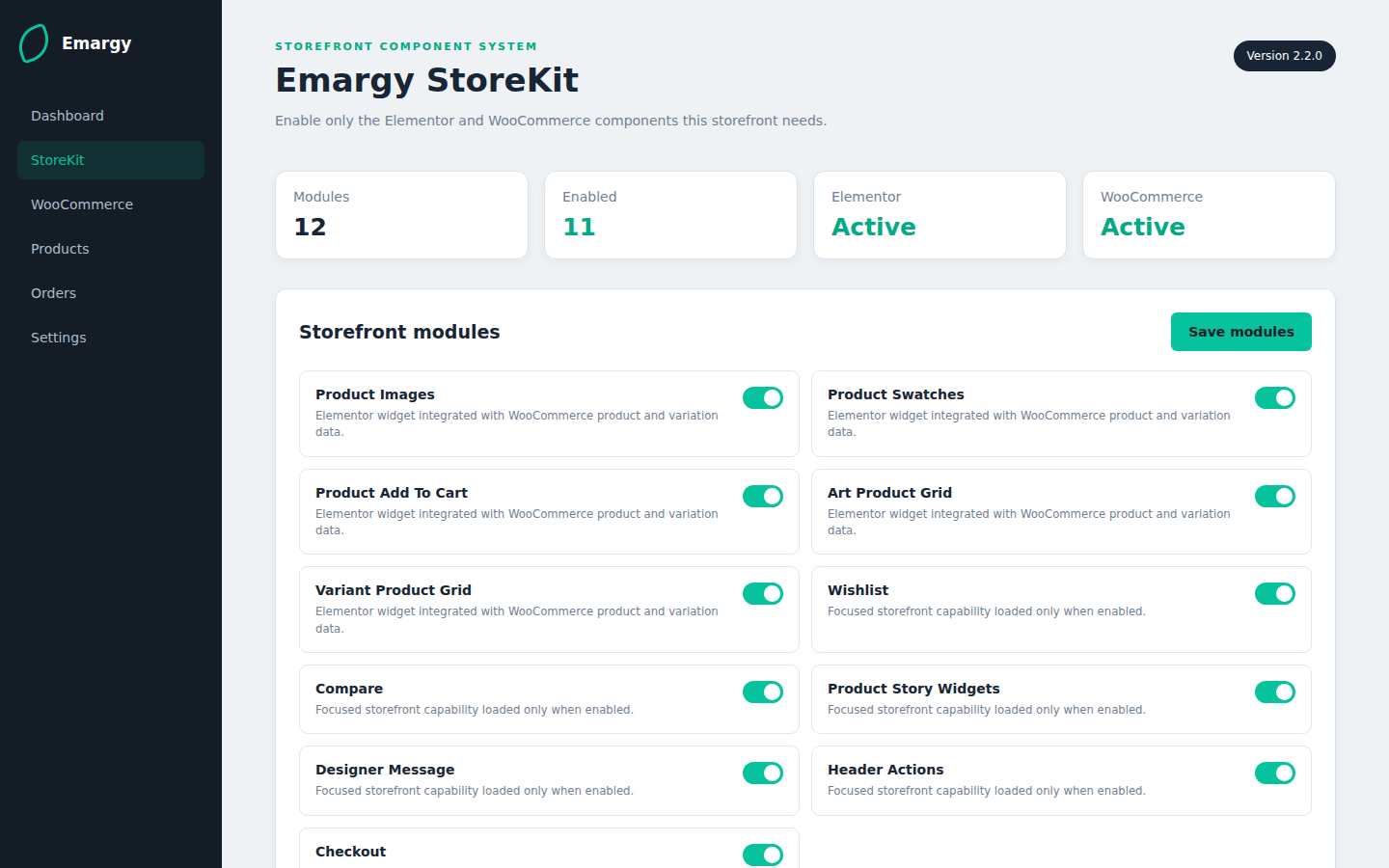Click the WooCommerce Active status card

click(1209, 215)
